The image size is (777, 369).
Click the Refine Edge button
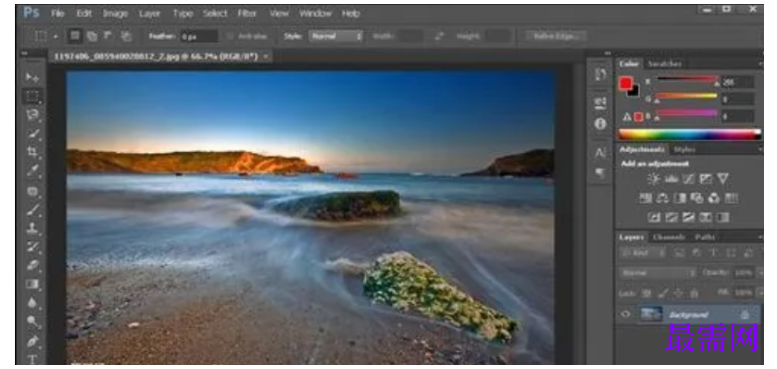[556, 36]
